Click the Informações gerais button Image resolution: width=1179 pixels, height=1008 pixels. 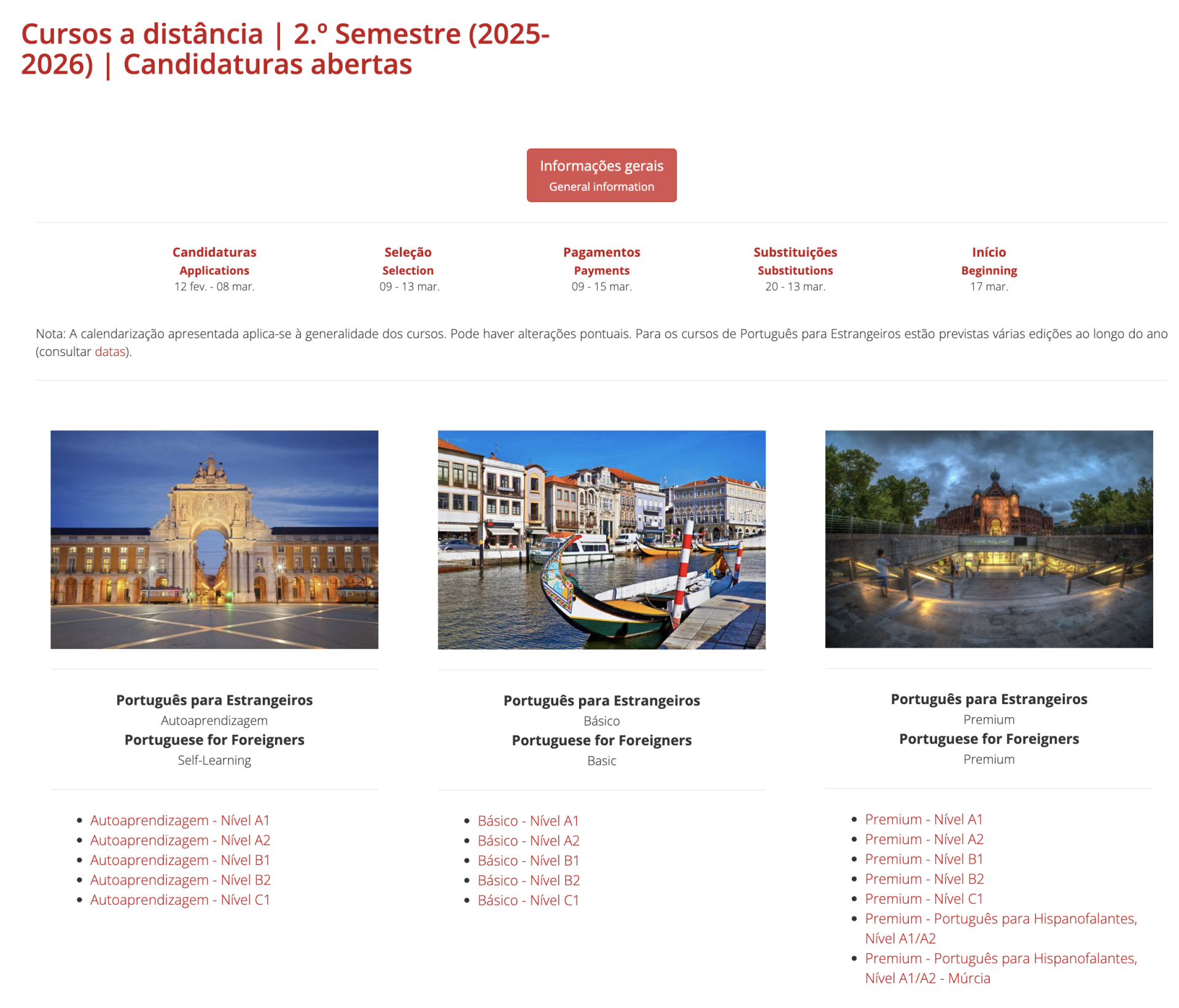(601, 175)
